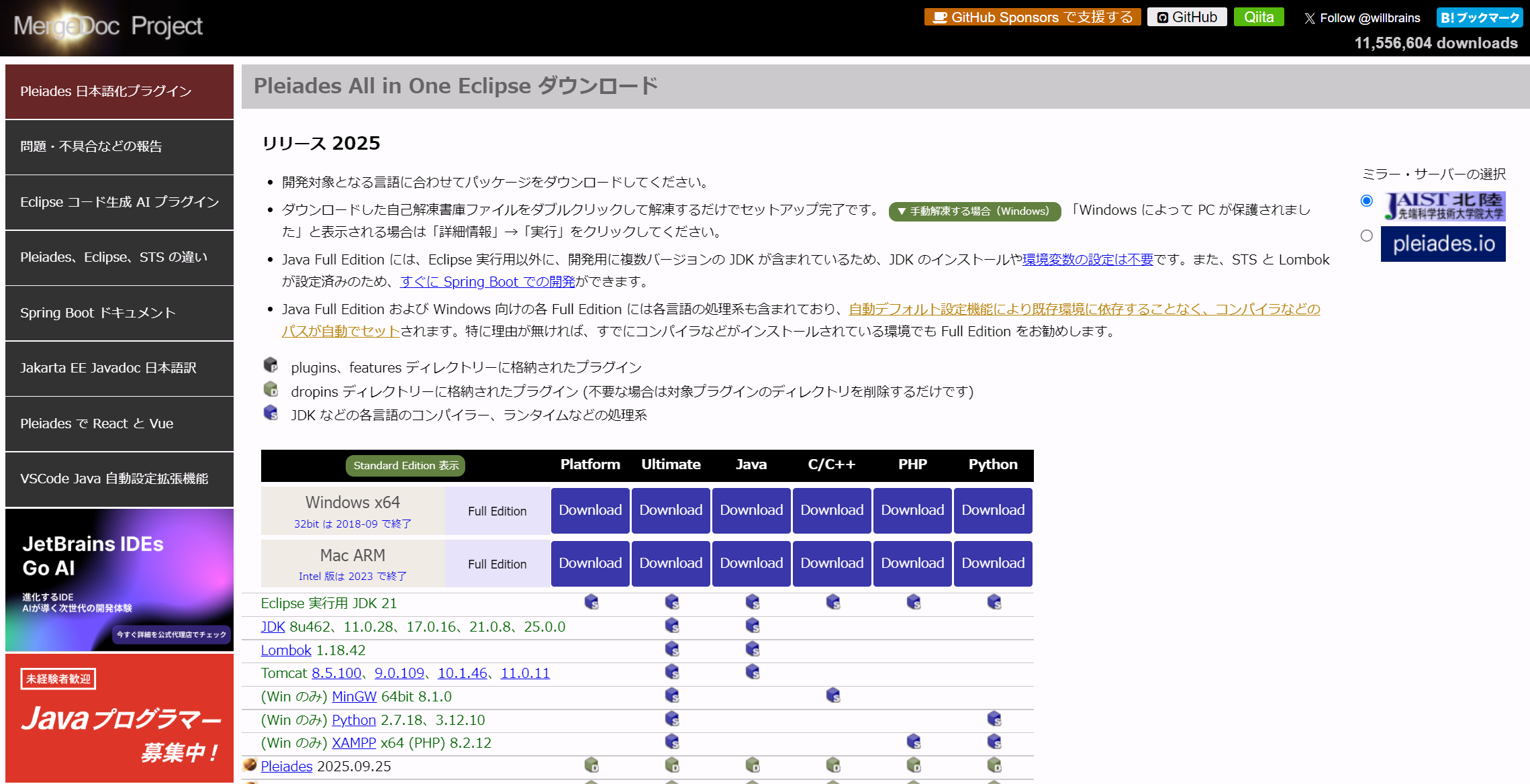The height and width of the screenshot is (784, 1530).
Task: Select the pleiades.io mirror radio button
Action: click(x=1366, y=236)
